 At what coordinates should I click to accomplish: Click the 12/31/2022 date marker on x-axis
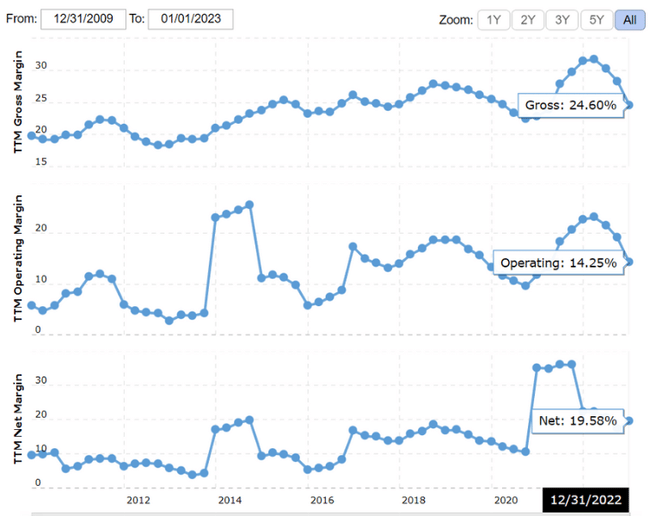click(585, 500)
